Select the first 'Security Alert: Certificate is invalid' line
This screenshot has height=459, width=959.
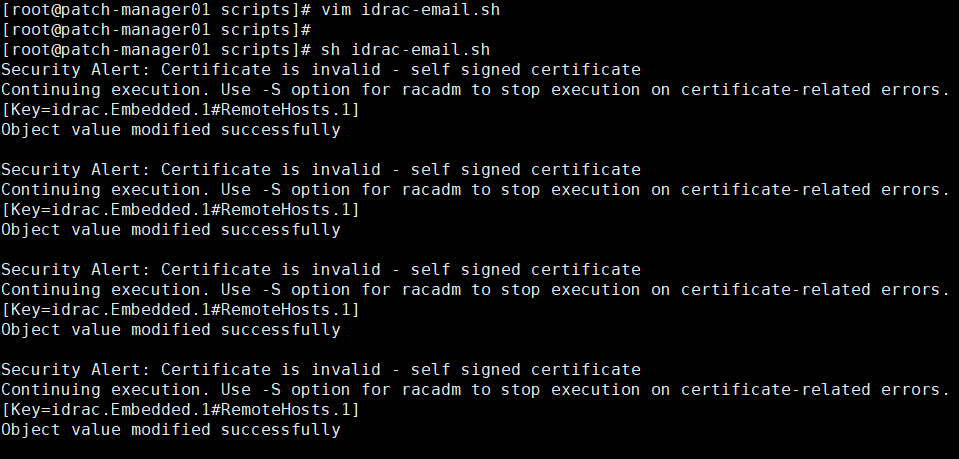pyautogui.click(x=321, y=70)
